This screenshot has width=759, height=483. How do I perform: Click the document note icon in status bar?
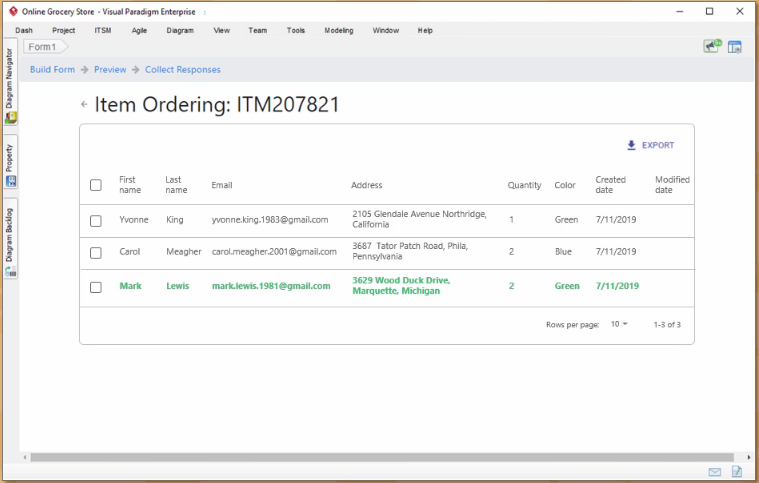737,472
